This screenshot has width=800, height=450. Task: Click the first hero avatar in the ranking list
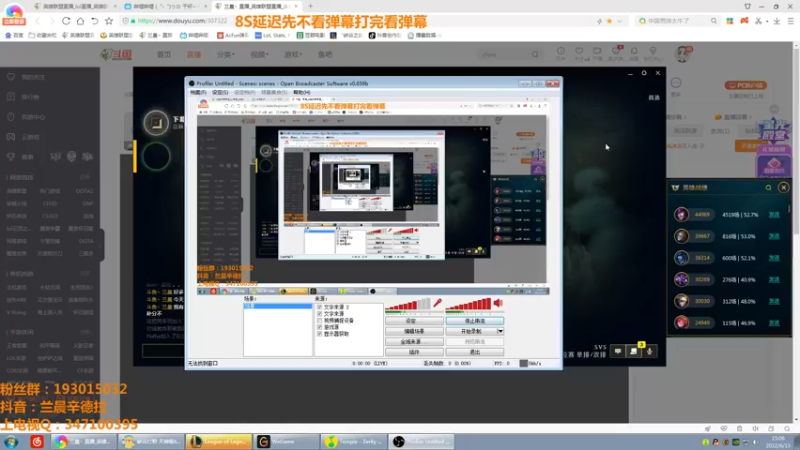681,215
